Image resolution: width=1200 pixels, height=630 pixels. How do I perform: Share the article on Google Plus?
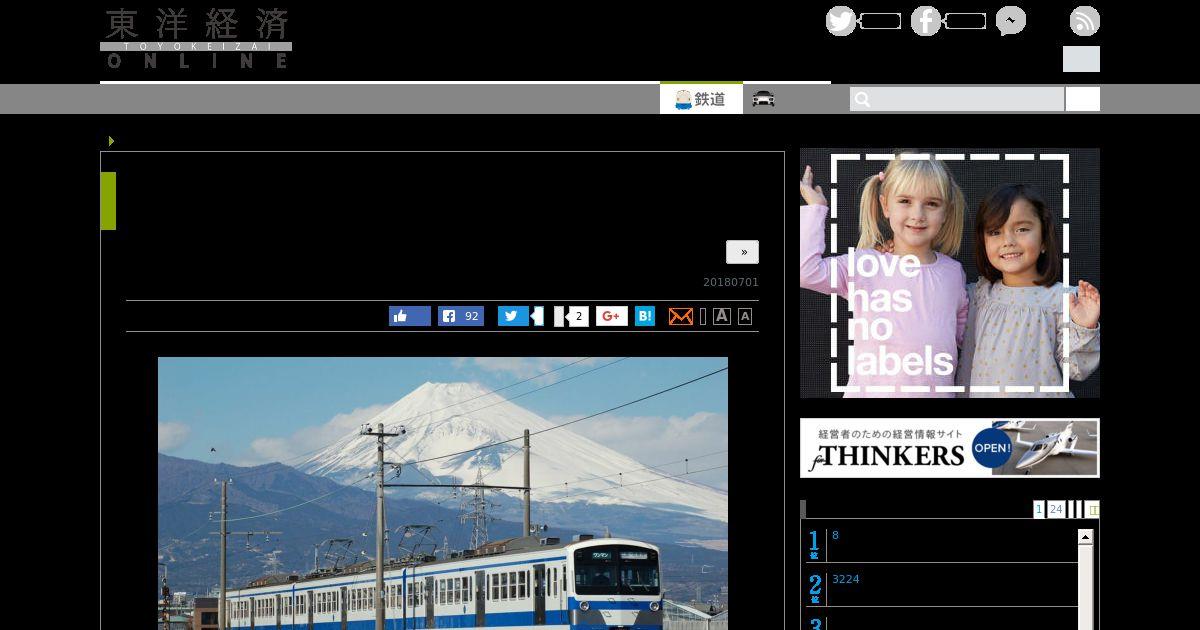pos(612,316)
